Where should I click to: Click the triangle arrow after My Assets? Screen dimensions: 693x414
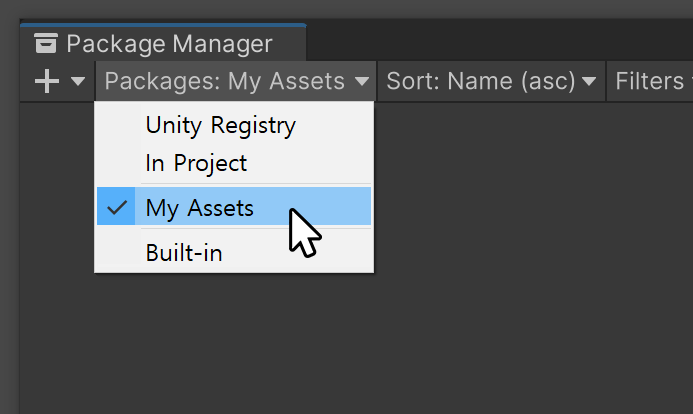[362, 82]
